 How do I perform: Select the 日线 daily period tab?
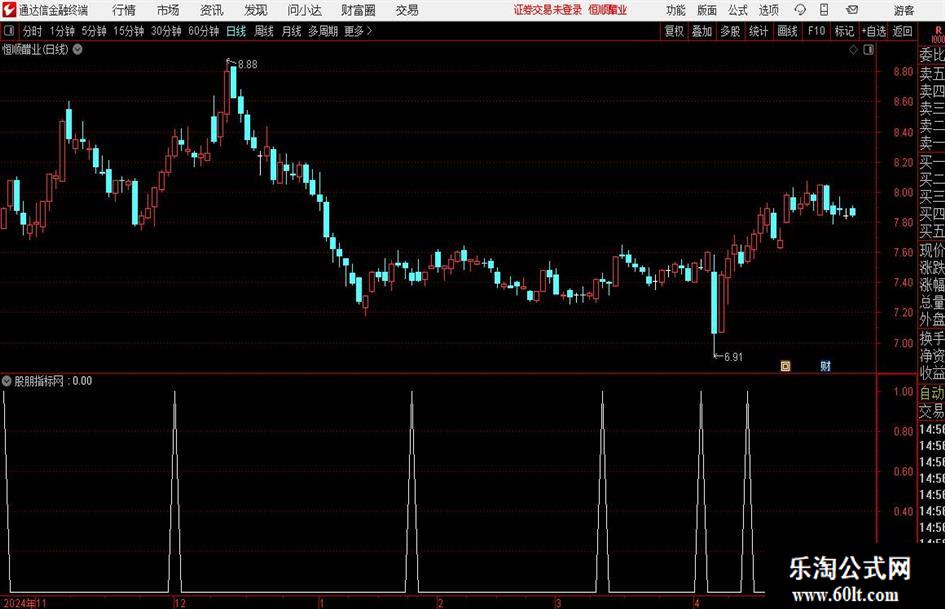[236, 31]
